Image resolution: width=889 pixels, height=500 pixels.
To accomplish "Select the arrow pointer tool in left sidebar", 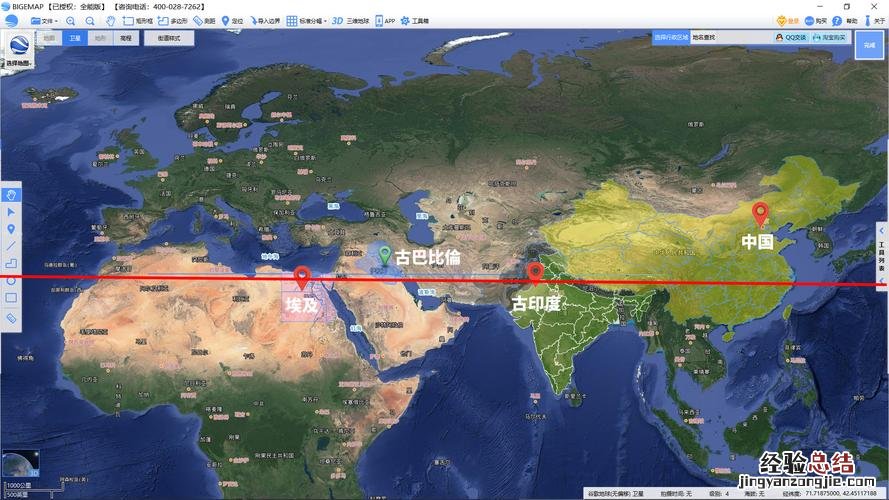I will pos(11,212).
